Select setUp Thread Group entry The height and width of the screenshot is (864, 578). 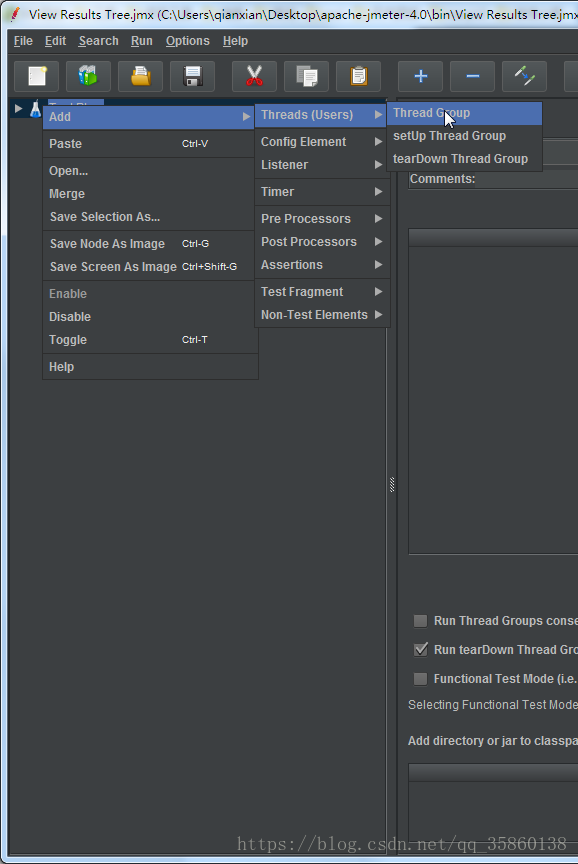[464, 136]
